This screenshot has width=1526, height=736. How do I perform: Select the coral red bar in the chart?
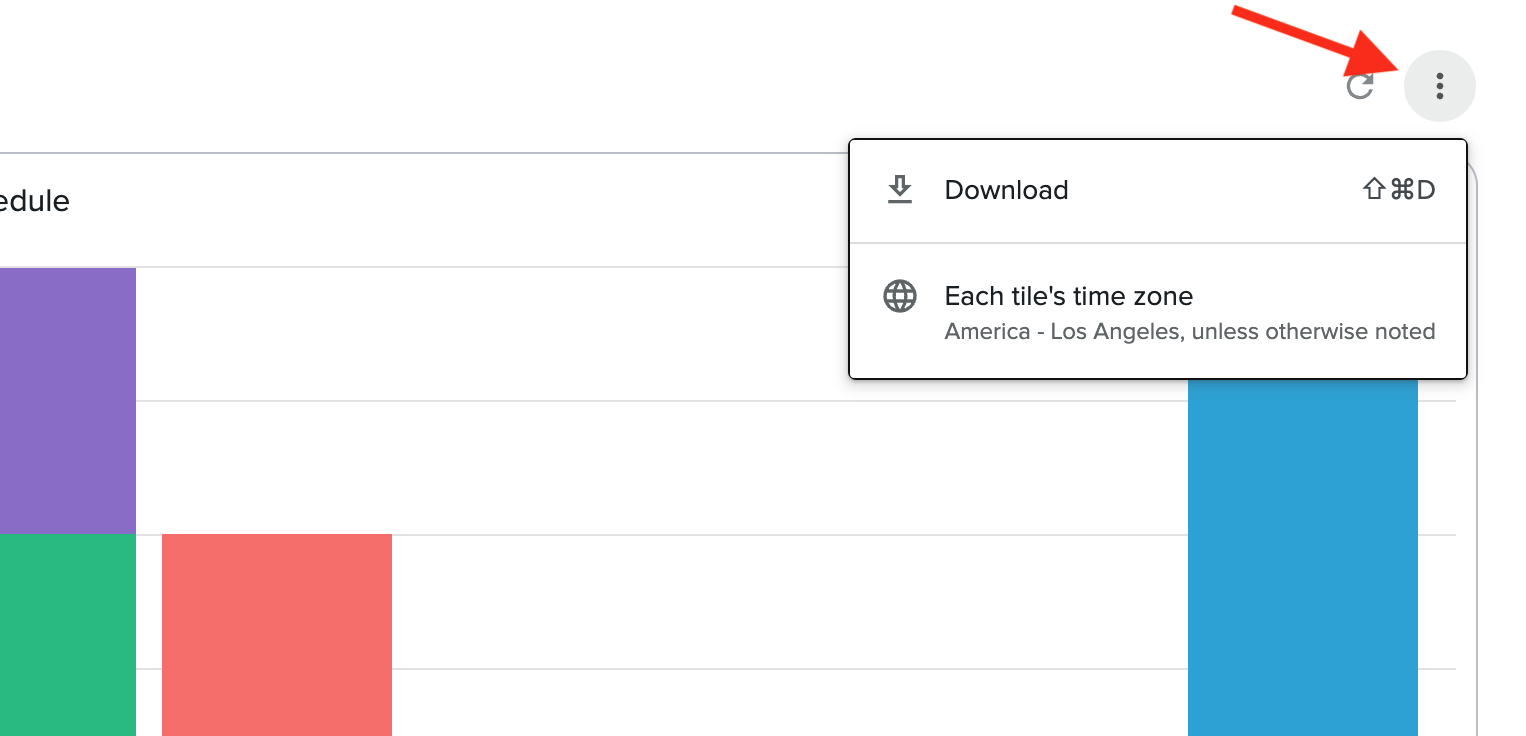click(x=277, y=635)
